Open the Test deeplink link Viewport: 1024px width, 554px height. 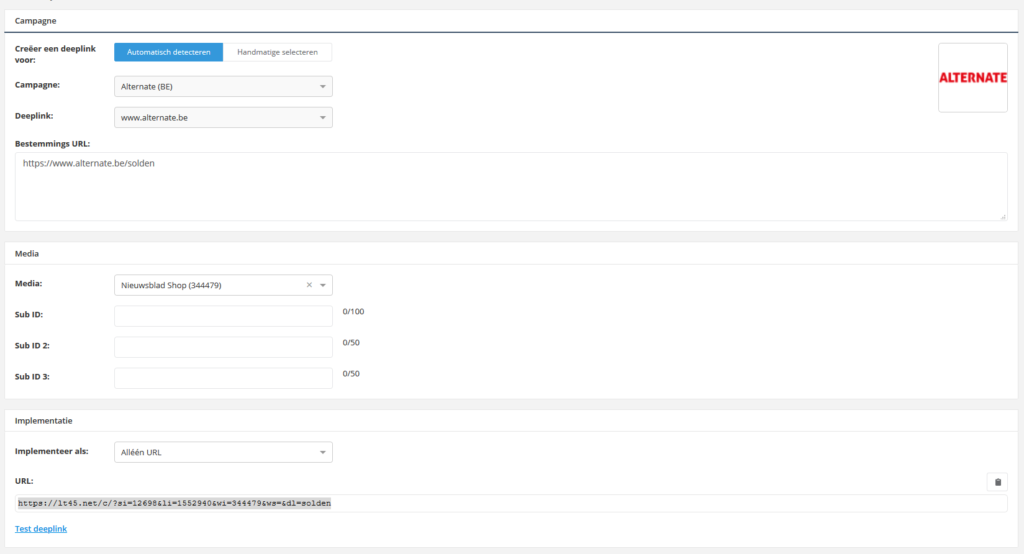point(41,528)
